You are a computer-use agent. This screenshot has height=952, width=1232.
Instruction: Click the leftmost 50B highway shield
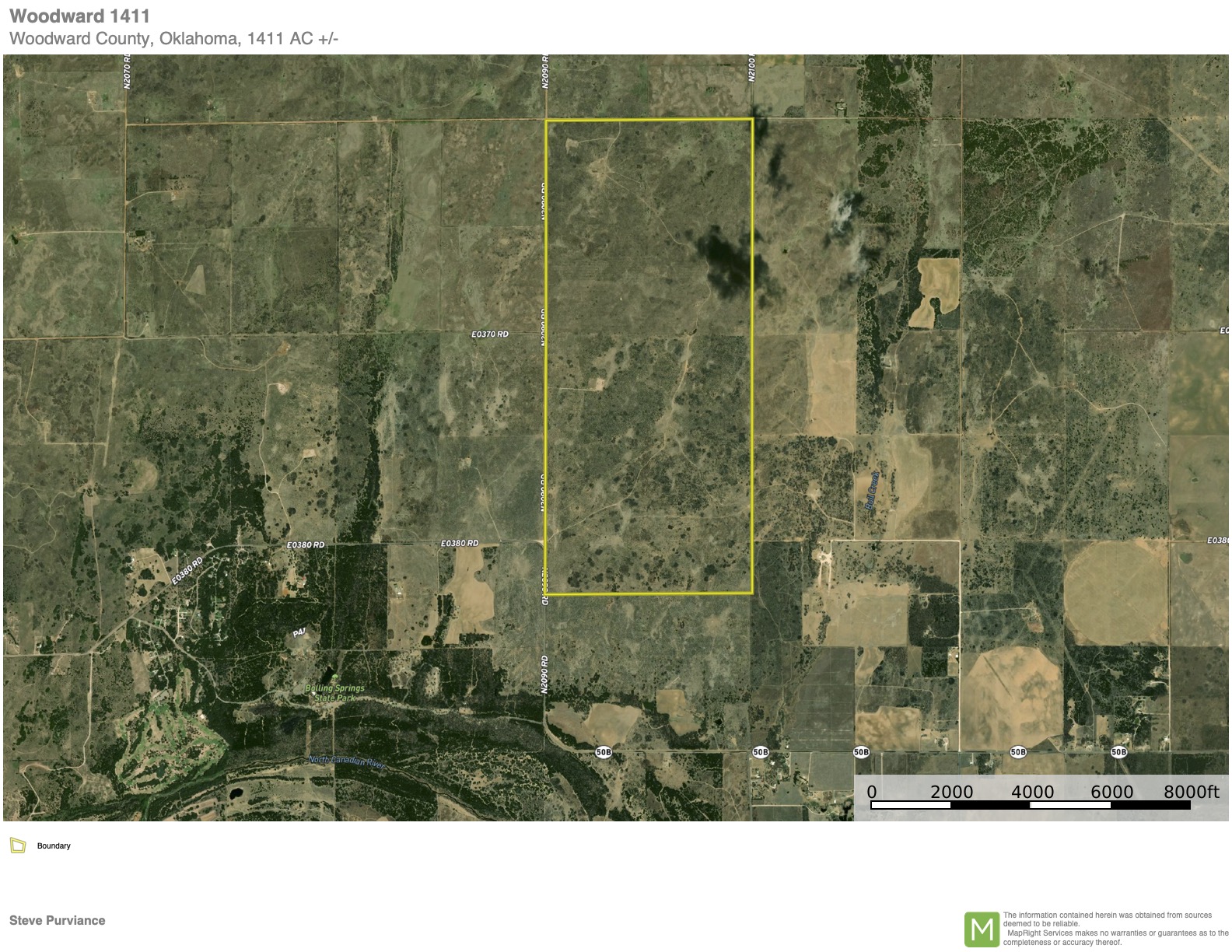[604, 752]
